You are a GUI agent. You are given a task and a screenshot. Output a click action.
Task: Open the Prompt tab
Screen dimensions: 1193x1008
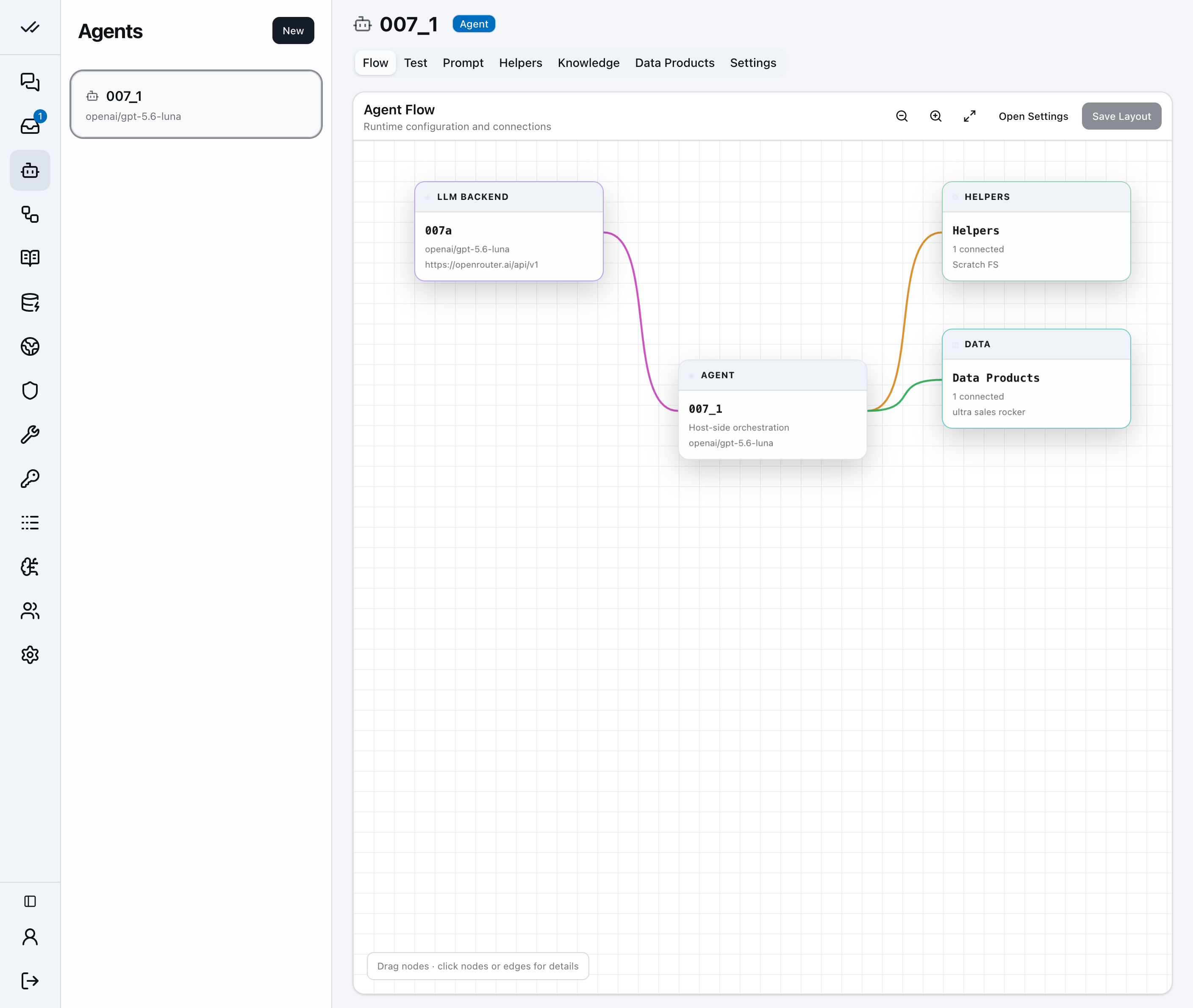(463, 63)
